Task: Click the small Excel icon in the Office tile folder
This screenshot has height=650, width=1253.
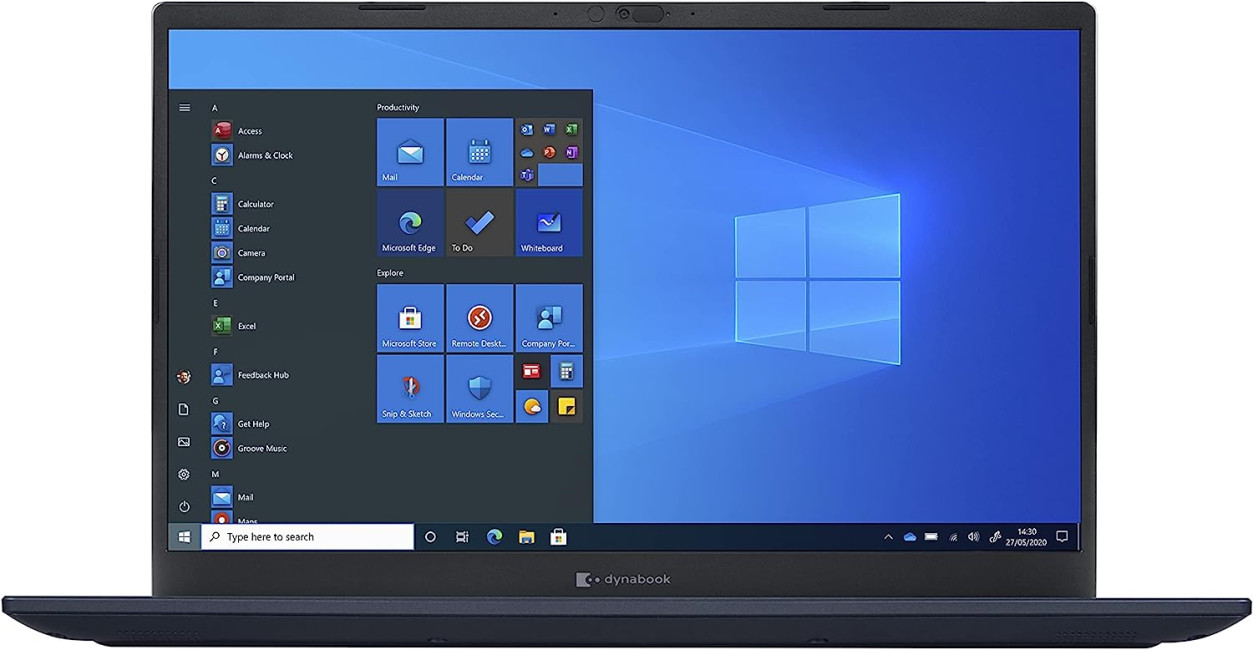Action: pyautogui.click(x=571, y=129)
